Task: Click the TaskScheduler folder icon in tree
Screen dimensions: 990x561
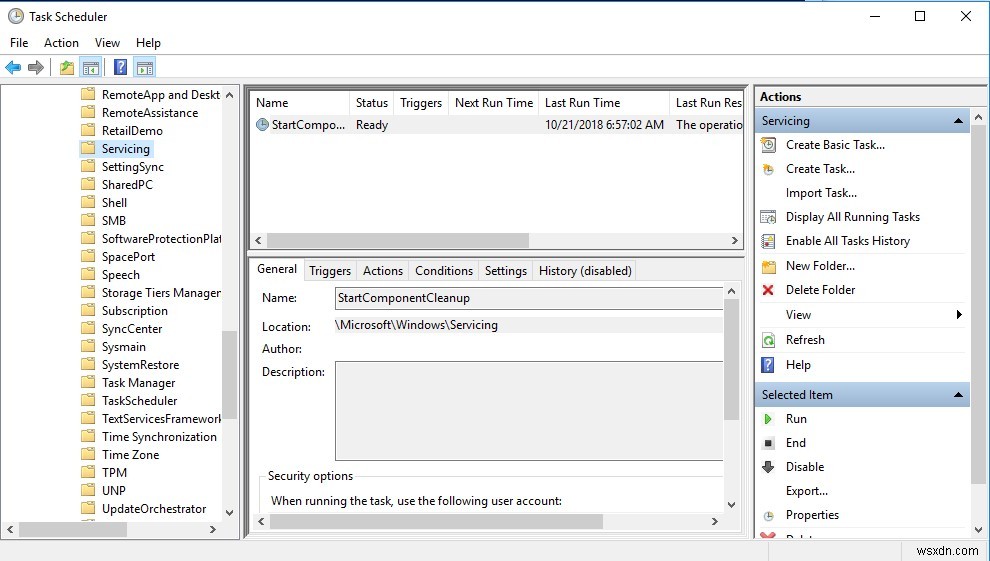Action: coord(88,401)
